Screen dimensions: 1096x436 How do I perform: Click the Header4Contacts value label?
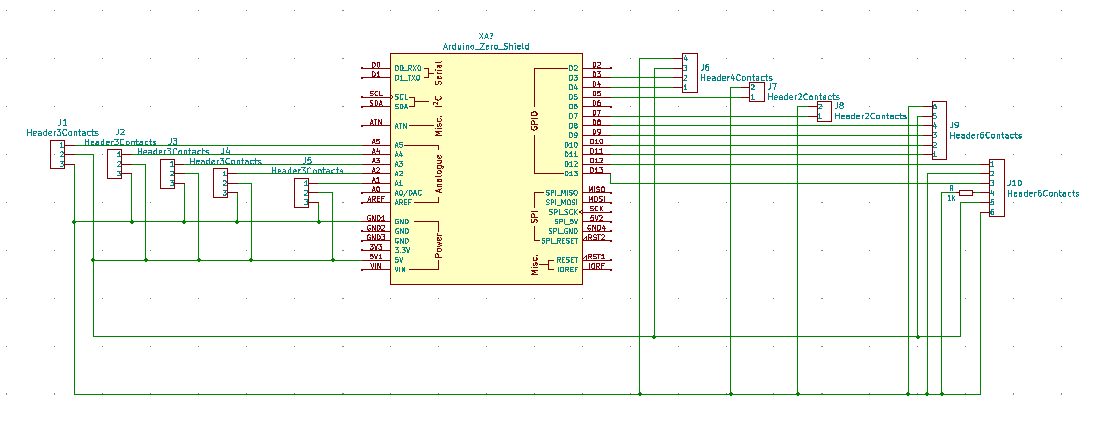coord(736,78)
